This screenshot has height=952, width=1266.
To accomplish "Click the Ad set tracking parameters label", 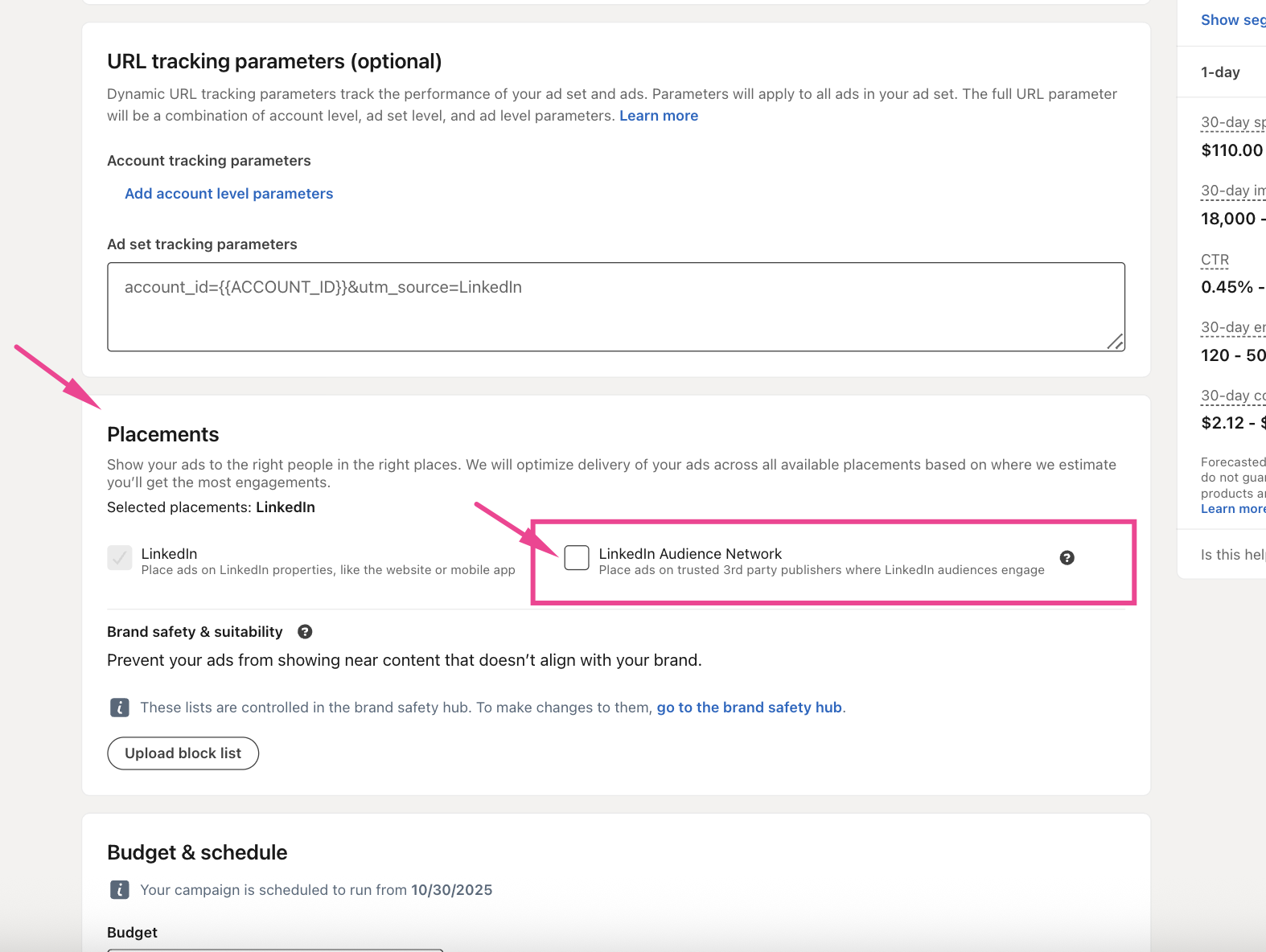I will coord(202,244).
